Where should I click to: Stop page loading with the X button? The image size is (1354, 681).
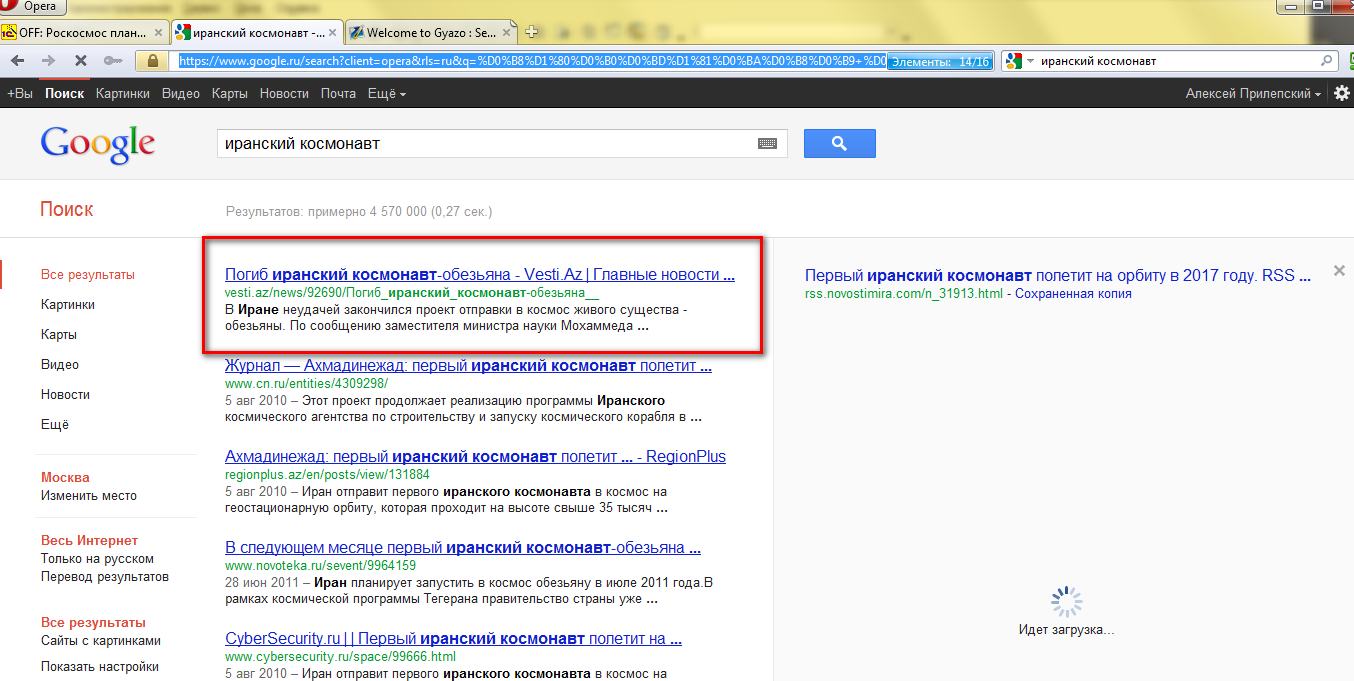pyautogui.click(x=81, y=61)
